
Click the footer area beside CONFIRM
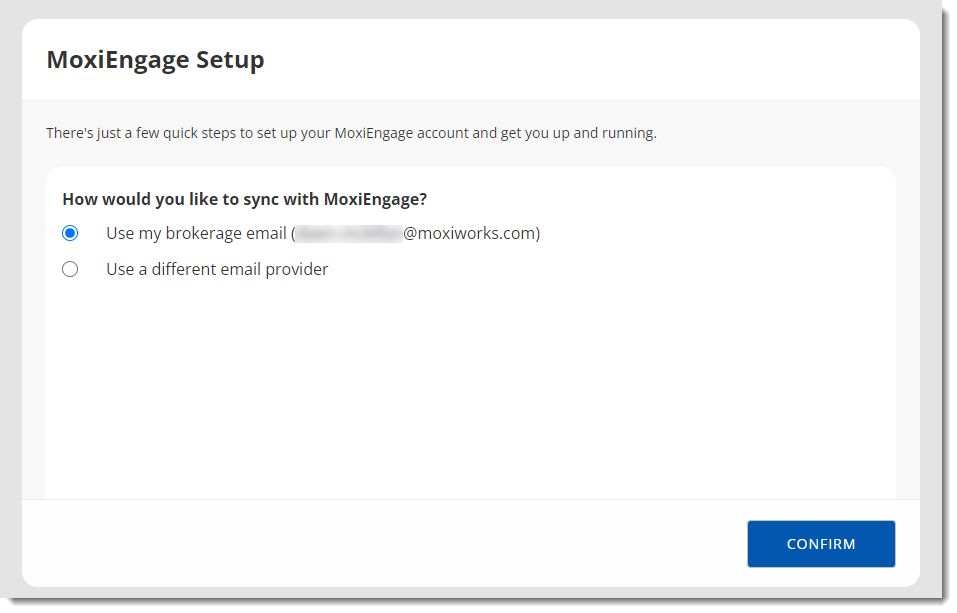coord(400,543)
